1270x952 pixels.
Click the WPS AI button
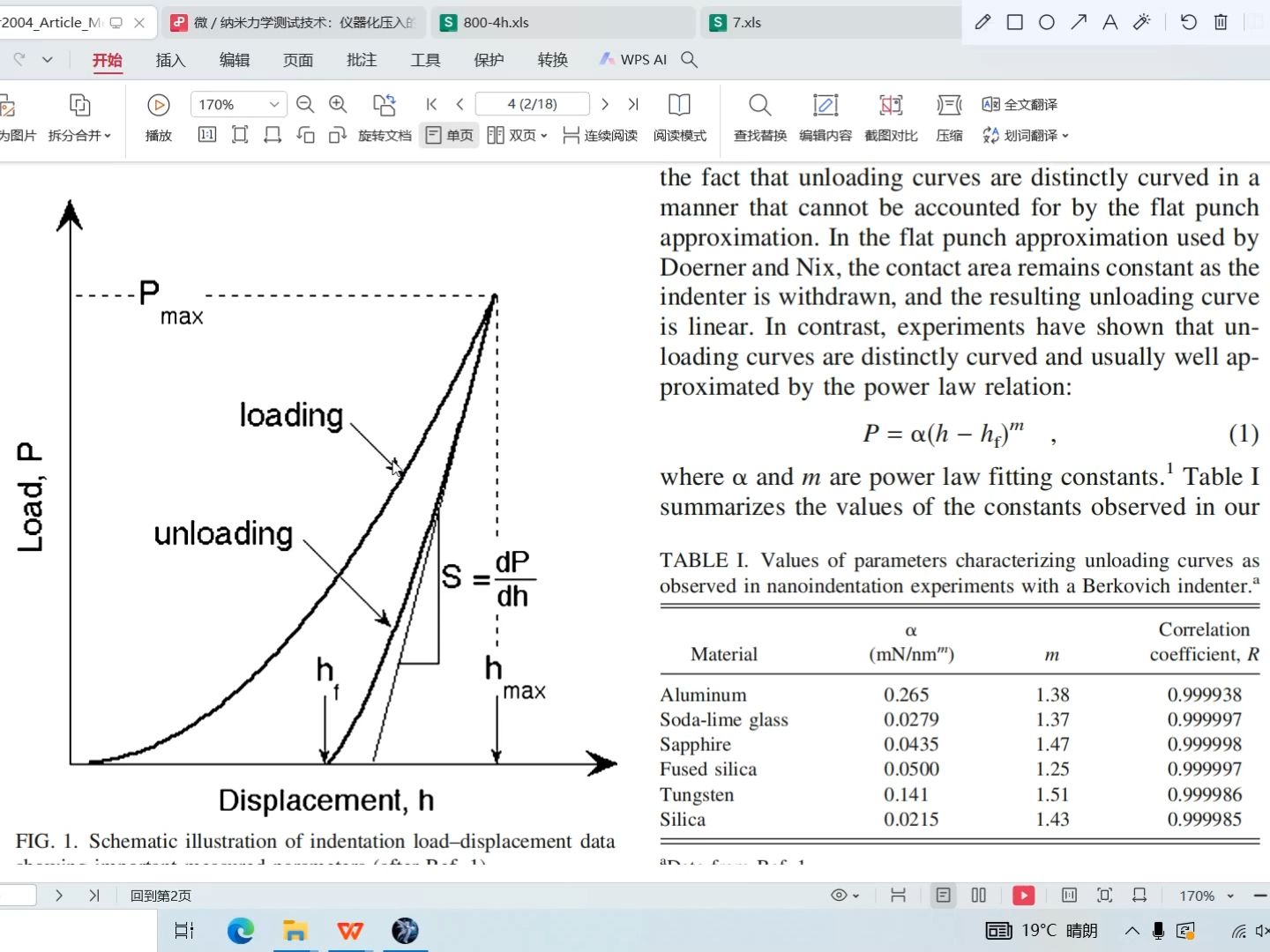633,59
